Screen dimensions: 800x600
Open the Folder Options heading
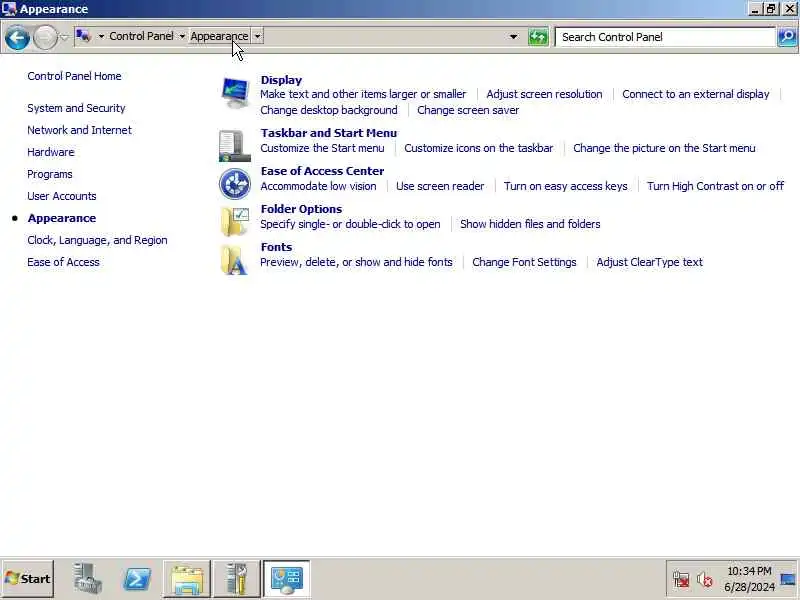click(x=302, y=209)
